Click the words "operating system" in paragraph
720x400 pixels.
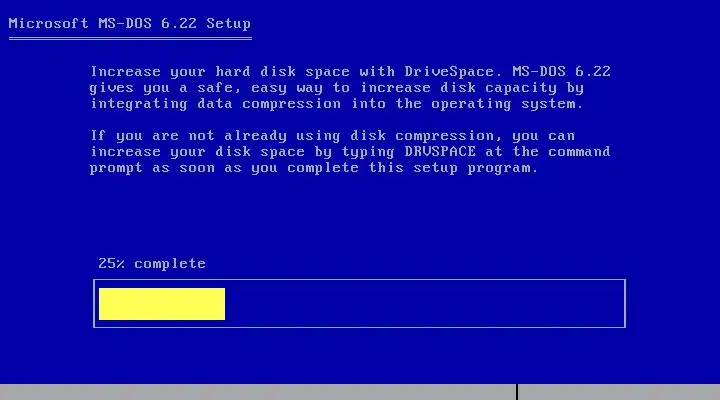tap(507, 104)
